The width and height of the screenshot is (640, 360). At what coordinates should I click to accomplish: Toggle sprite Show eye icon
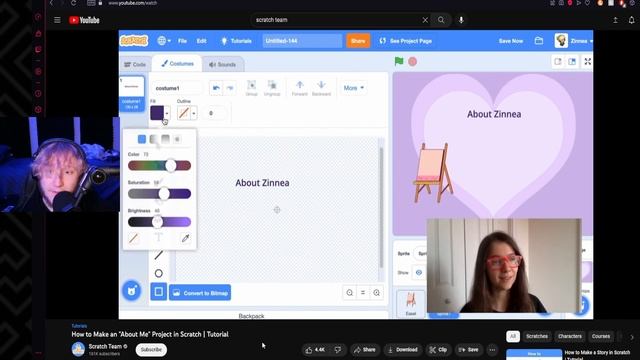click(x=419, y=273)
